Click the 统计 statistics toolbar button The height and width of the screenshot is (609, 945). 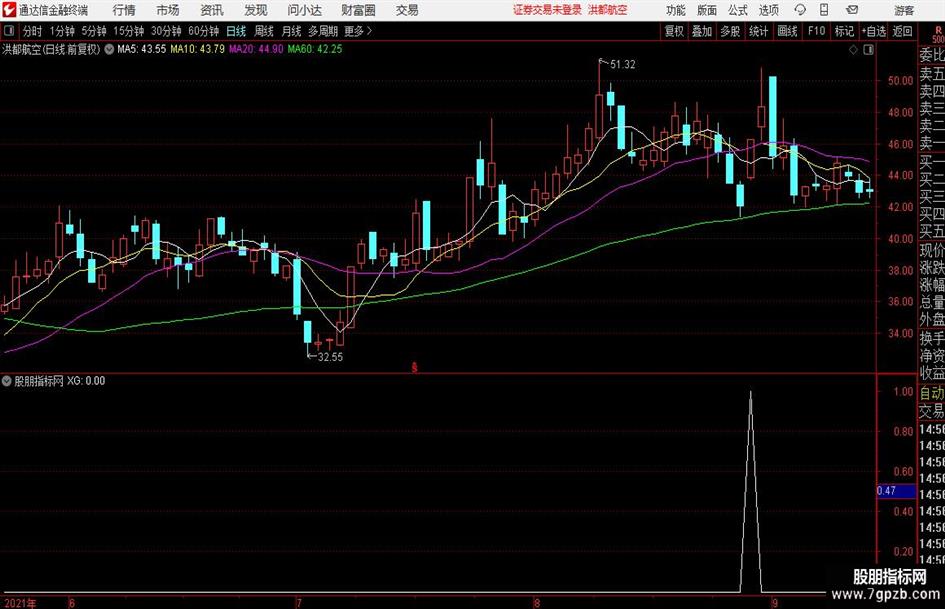tap(758, 31)
